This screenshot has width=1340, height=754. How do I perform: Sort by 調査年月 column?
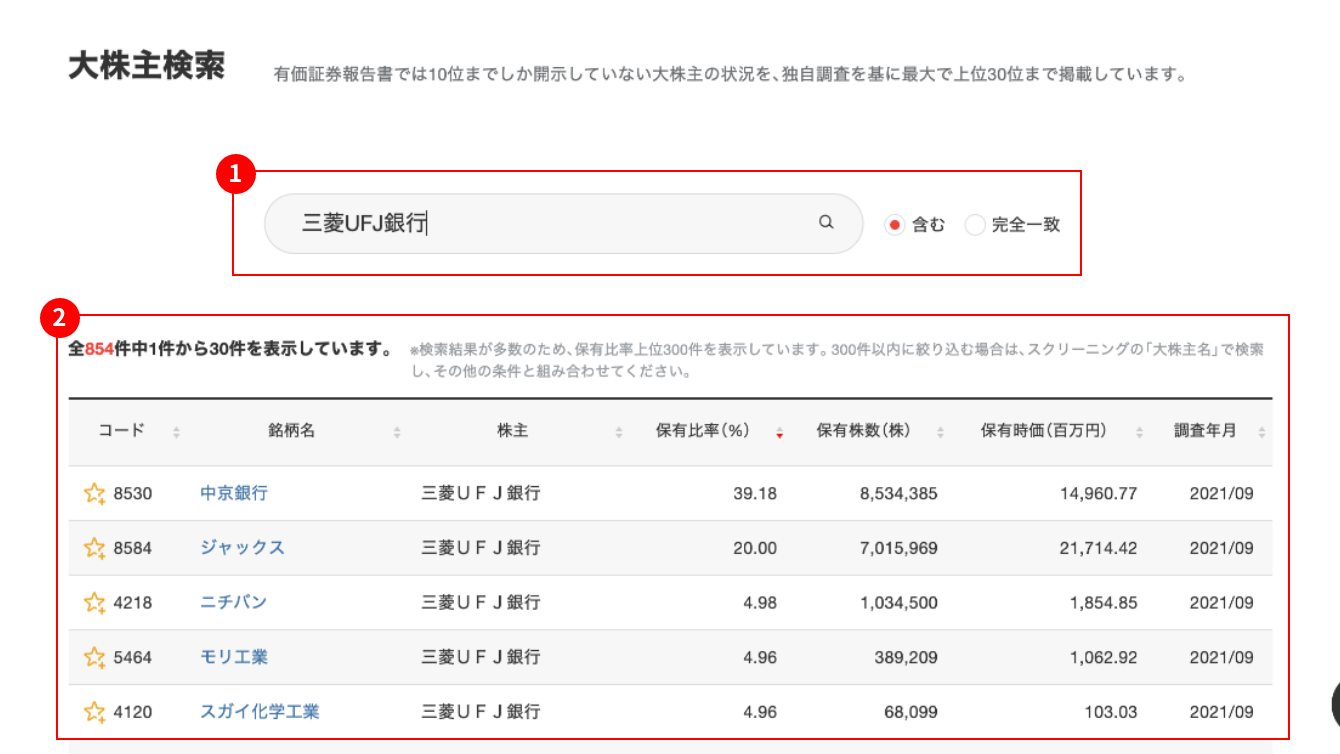pyautogui.click(x=1262, y=432)
